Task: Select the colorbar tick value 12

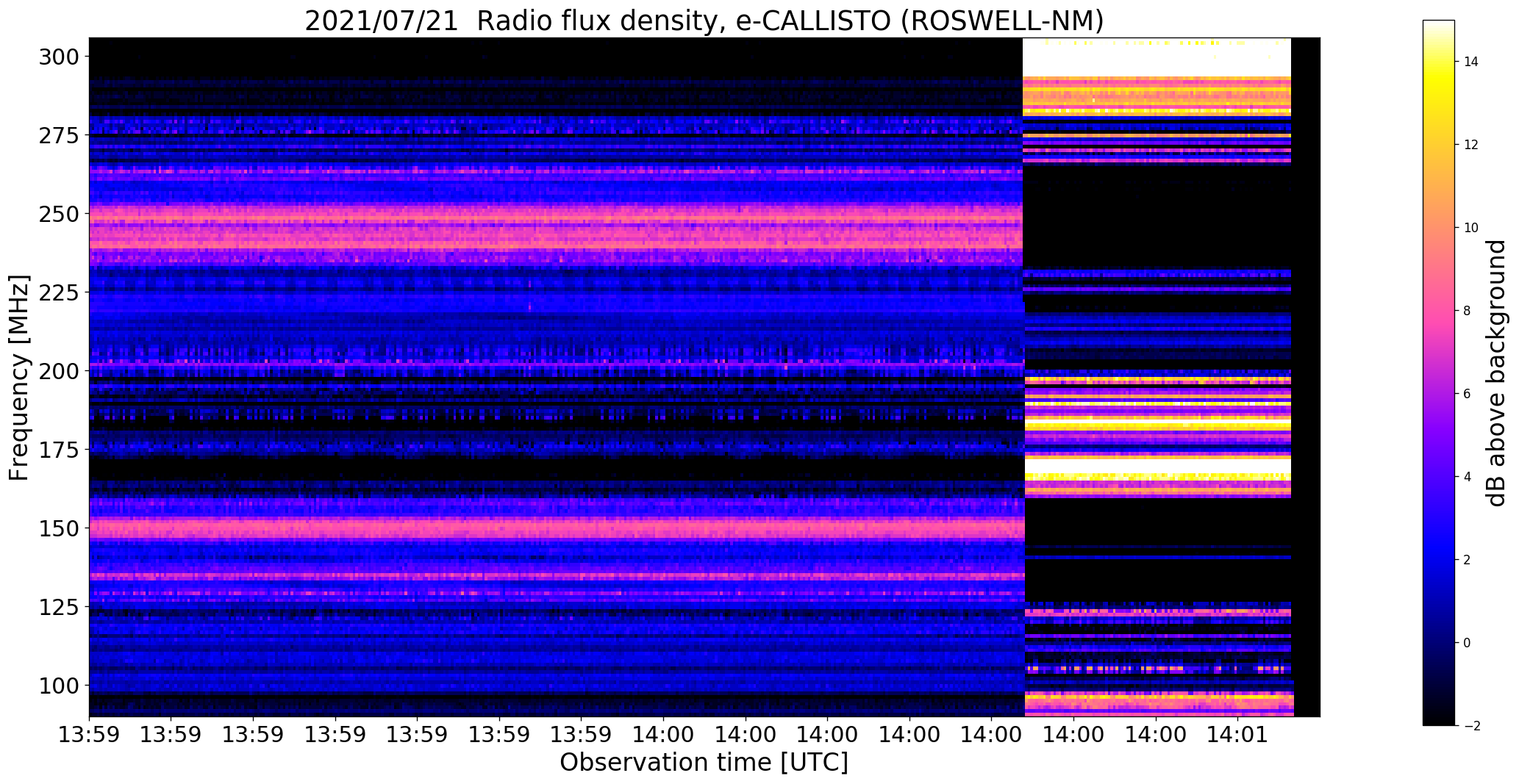Action: point(1471,145)
